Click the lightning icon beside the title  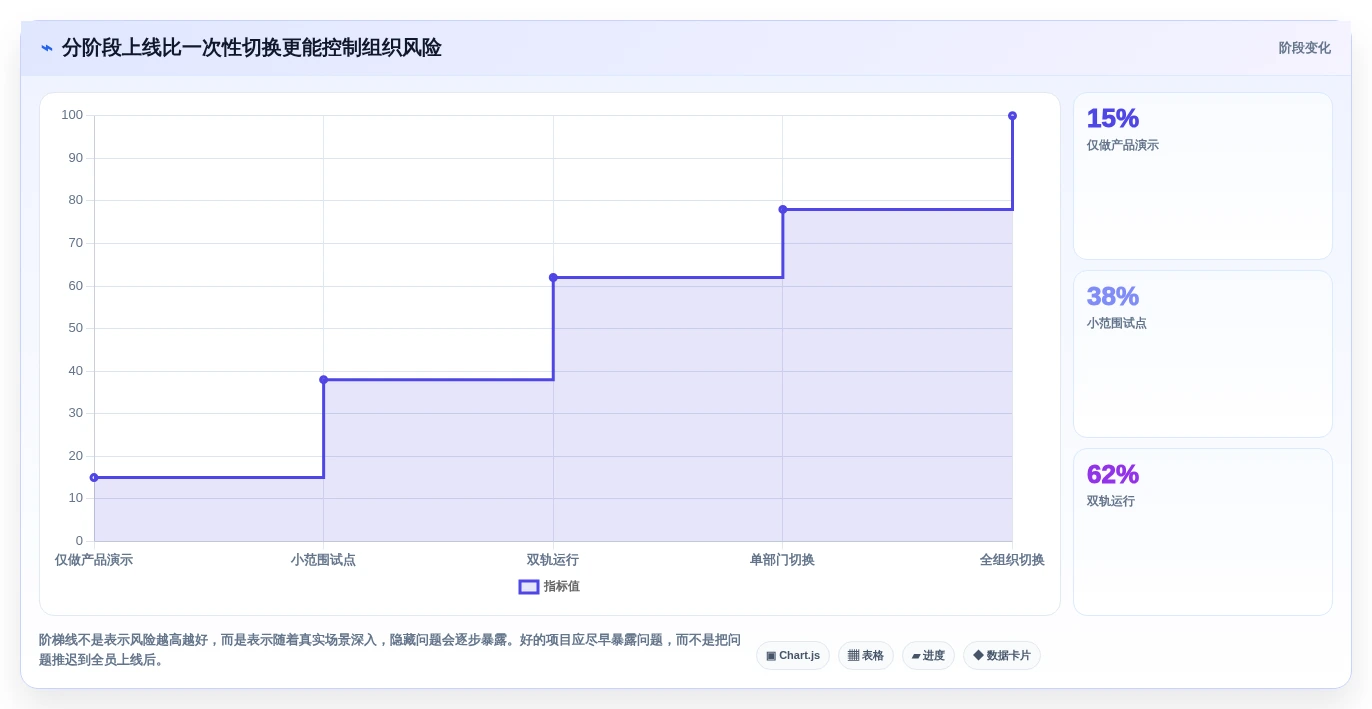coord(47,48)
